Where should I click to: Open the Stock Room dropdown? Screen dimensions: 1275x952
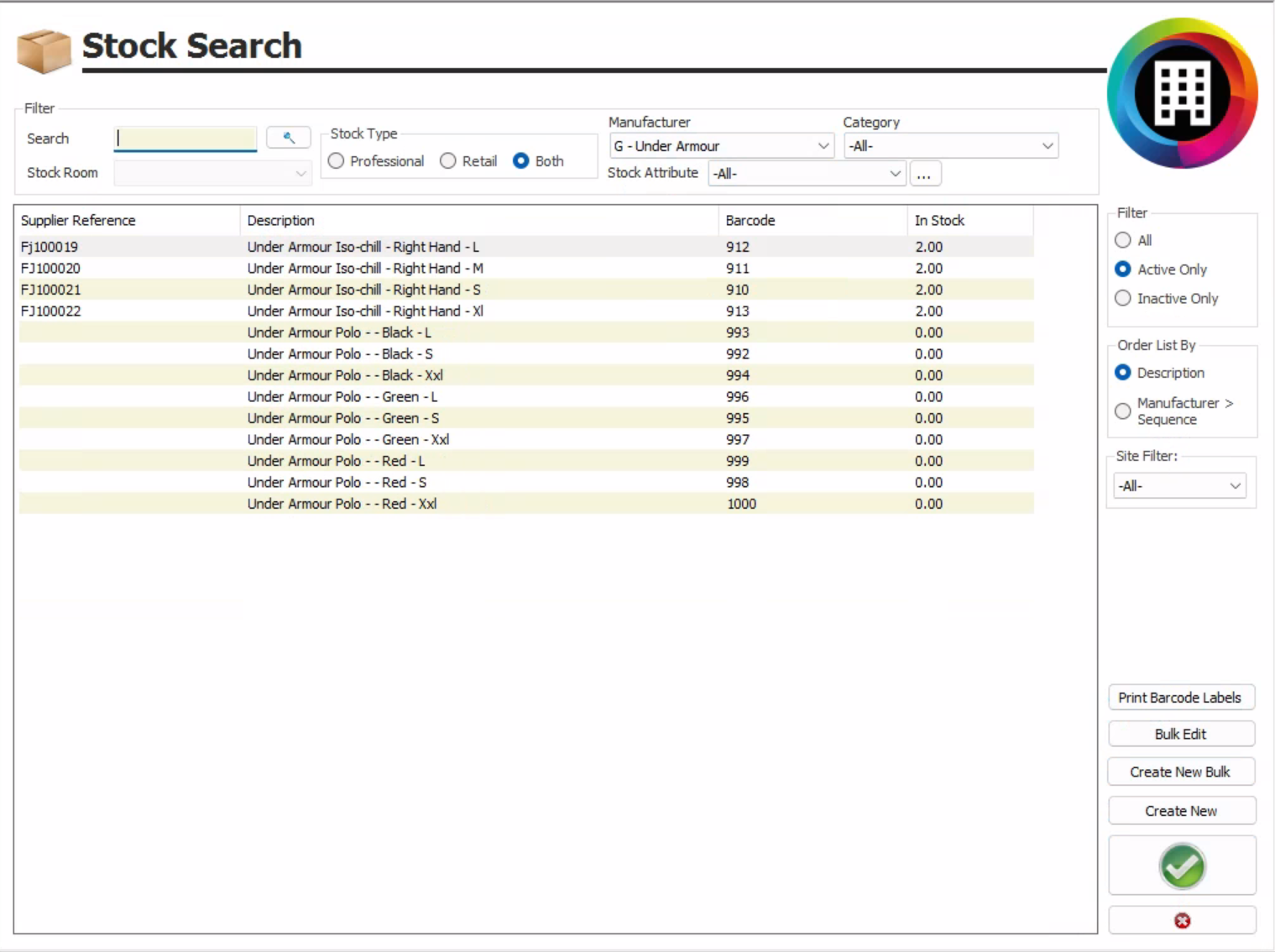[x=212, y=173]
